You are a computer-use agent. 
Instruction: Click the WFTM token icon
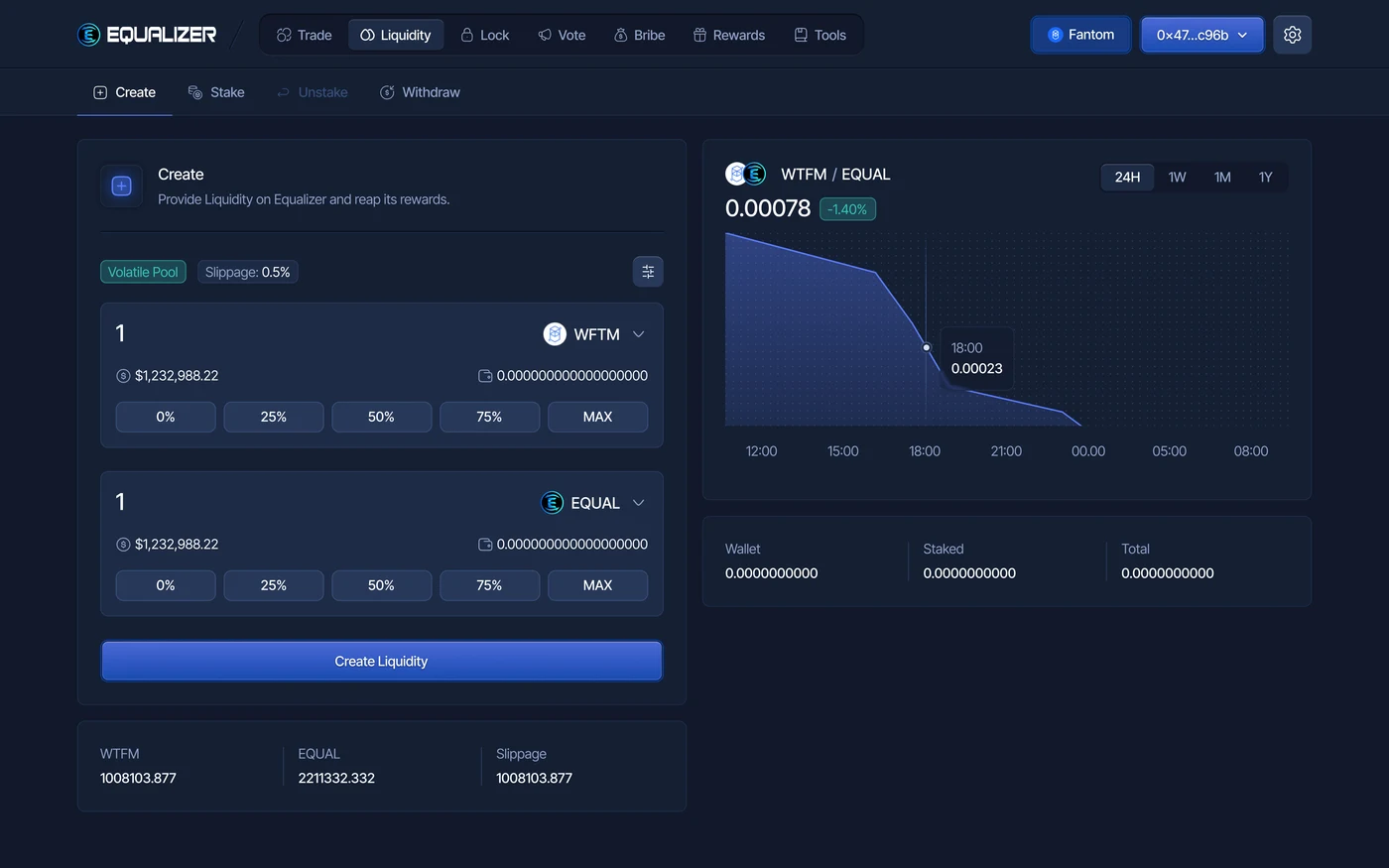[x=555, y=334]
